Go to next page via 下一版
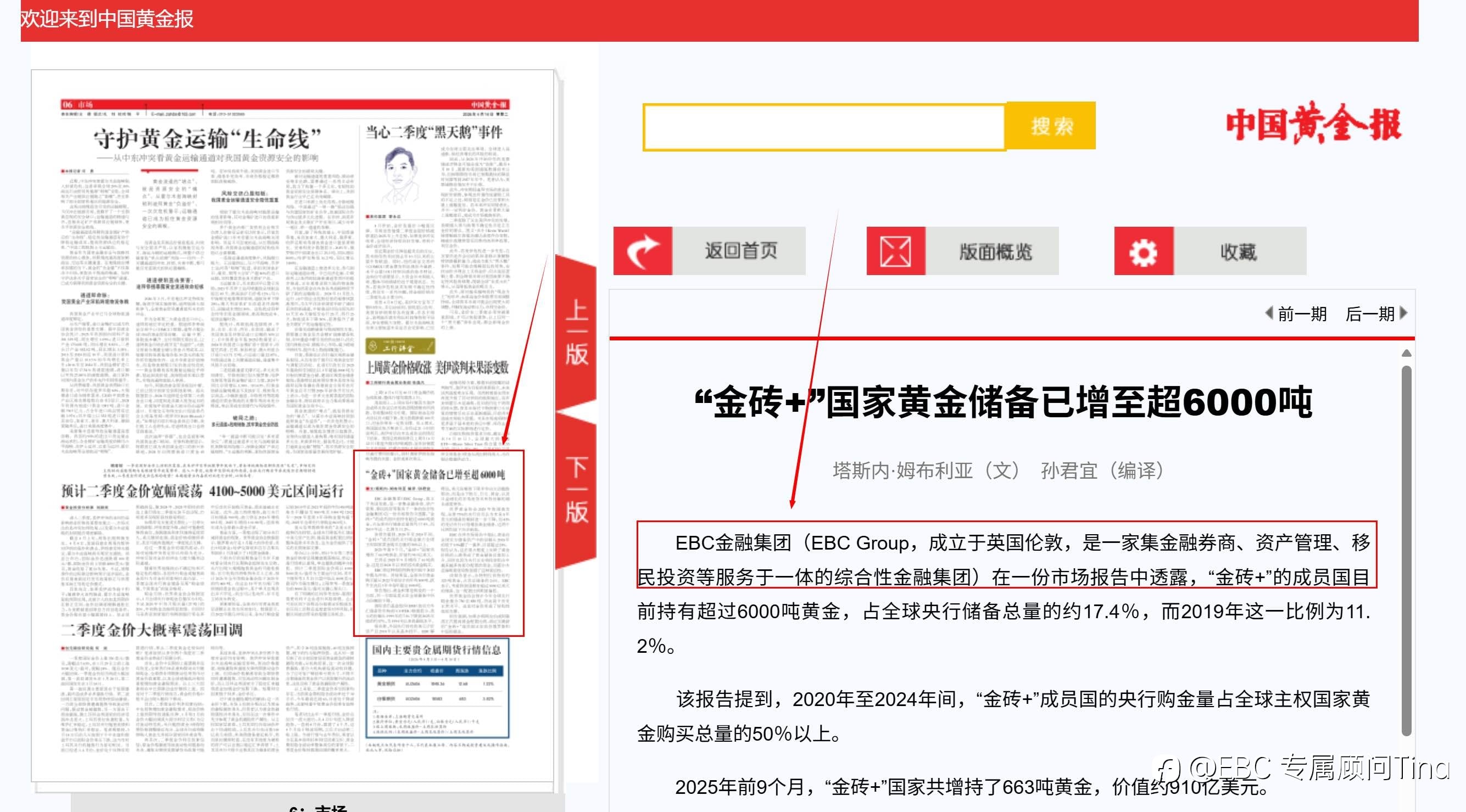1466x812 pixels. coord(576,489)
